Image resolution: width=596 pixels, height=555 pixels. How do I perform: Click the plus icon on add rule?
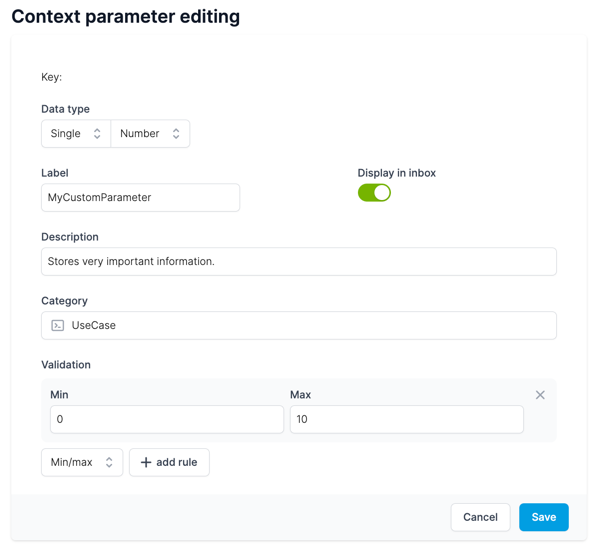(x=146, y=462)
